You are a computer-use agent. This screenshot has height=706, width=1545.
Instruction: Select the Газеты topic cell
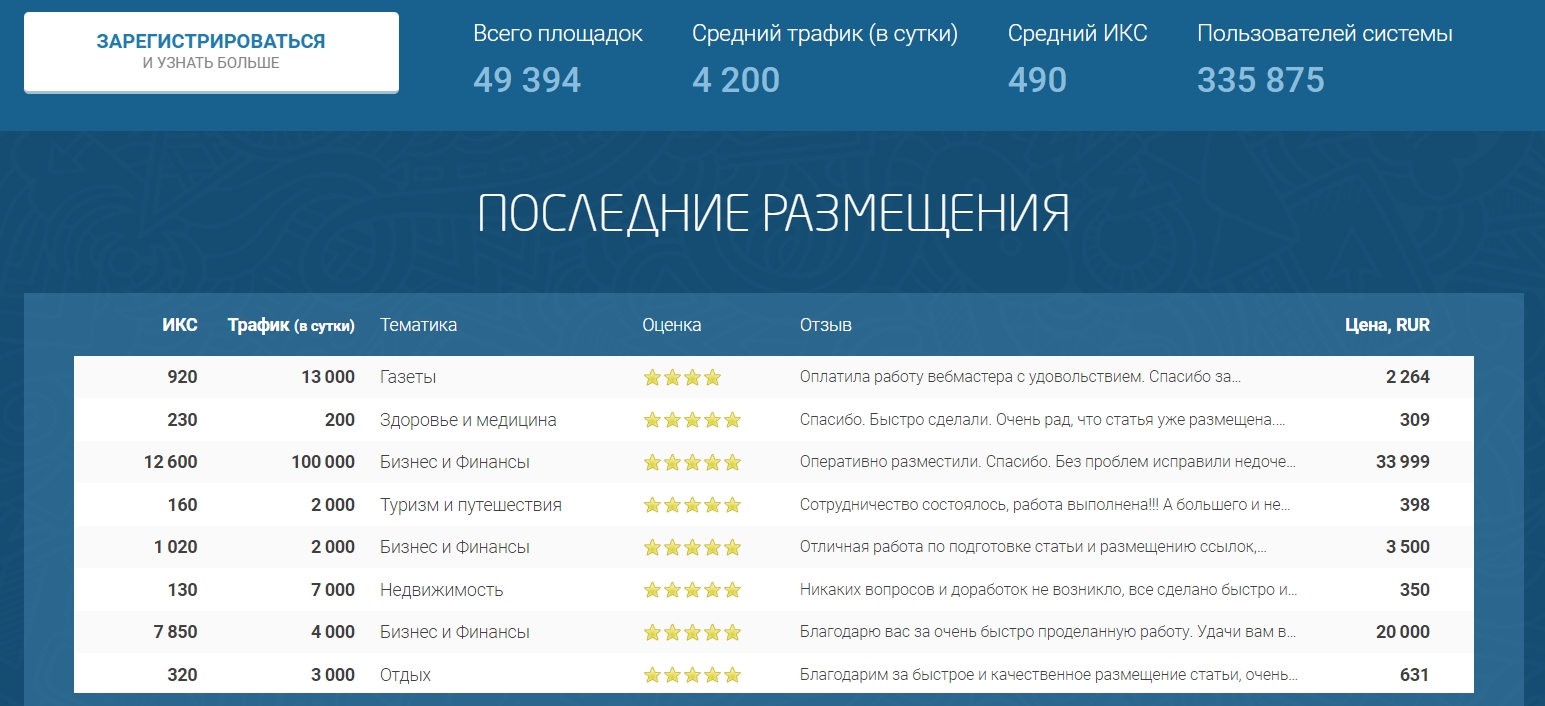[408, 378]
